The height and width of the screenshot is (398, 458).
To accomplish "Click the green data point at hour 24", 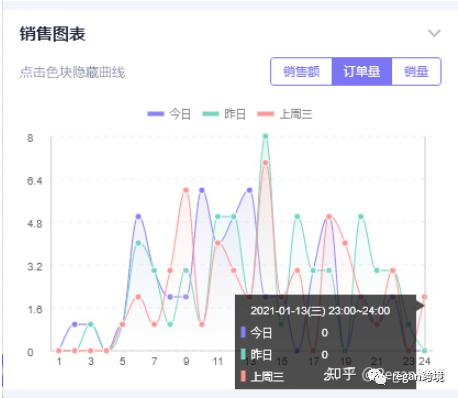I will click(x=424, y=351).
